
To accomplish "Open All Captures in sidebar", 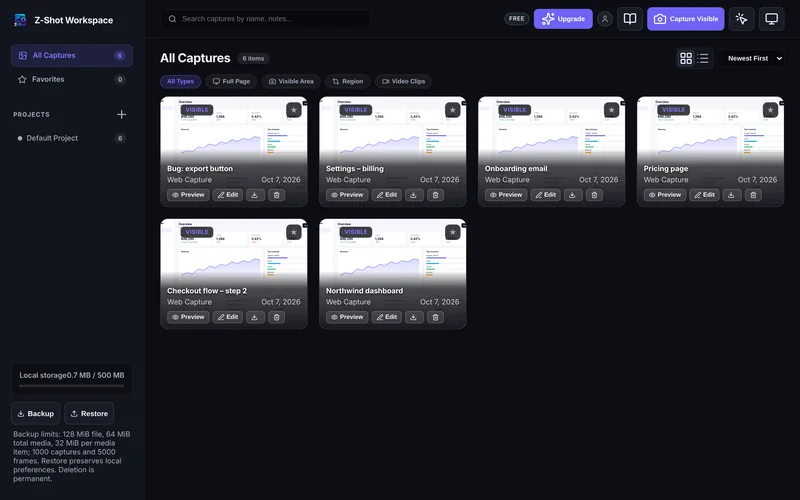I will [72, 56].
